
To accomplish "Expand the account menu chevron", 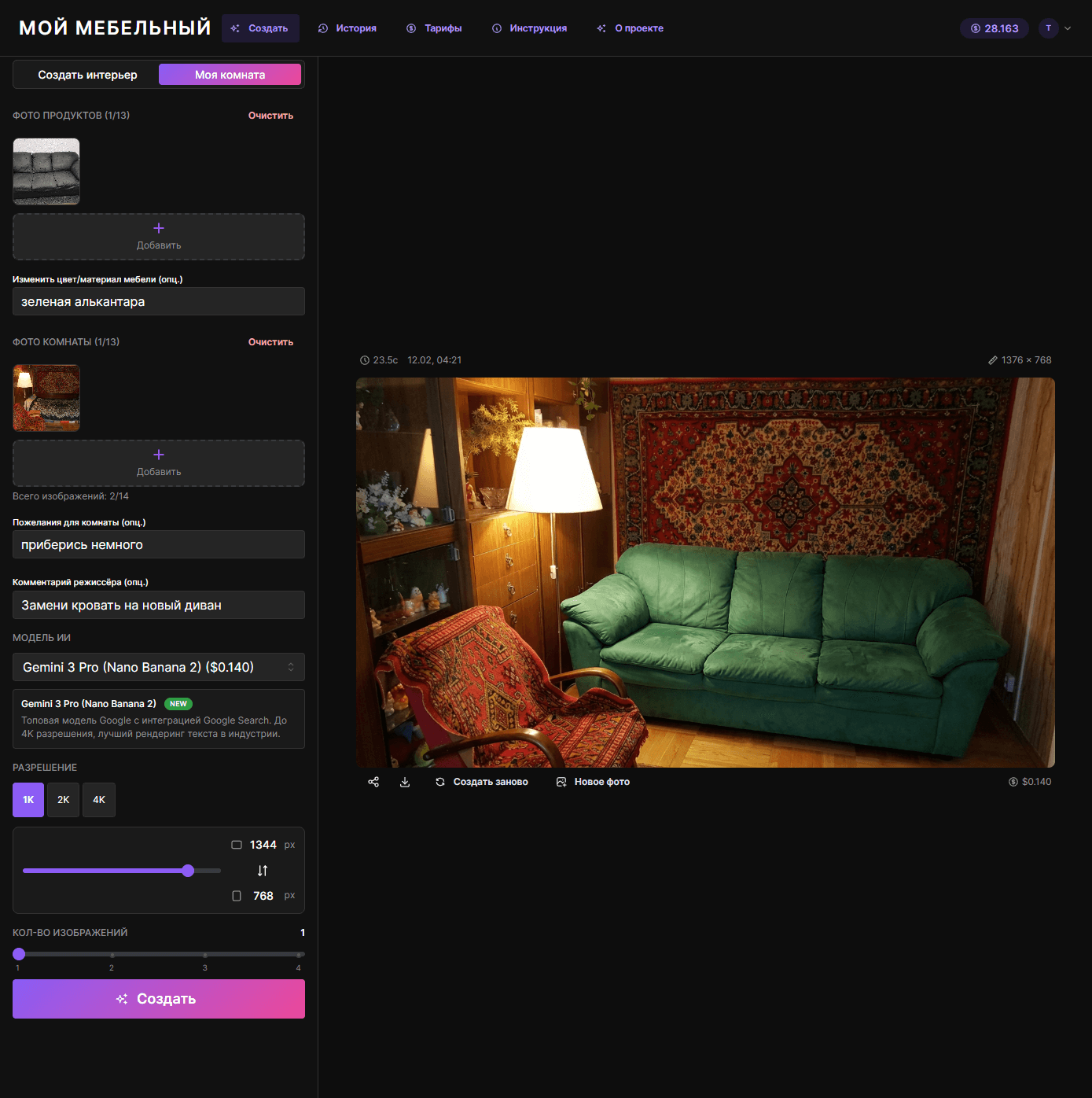I will (1068, 28).
